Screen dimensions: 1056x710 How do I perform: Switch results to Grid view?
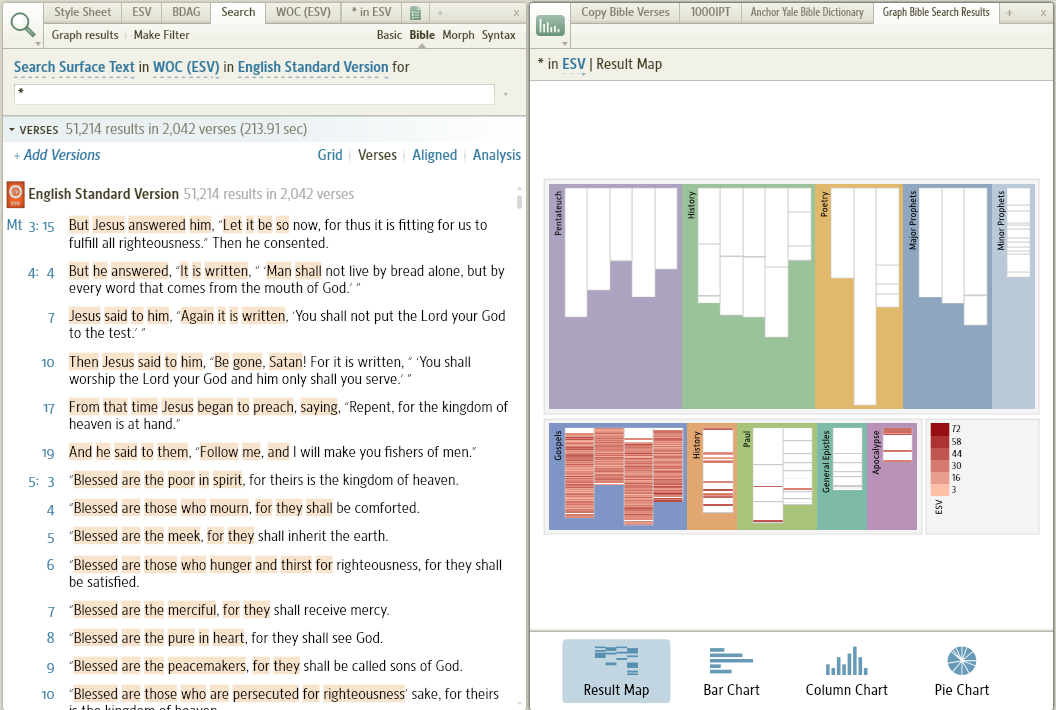click(330, 155)
